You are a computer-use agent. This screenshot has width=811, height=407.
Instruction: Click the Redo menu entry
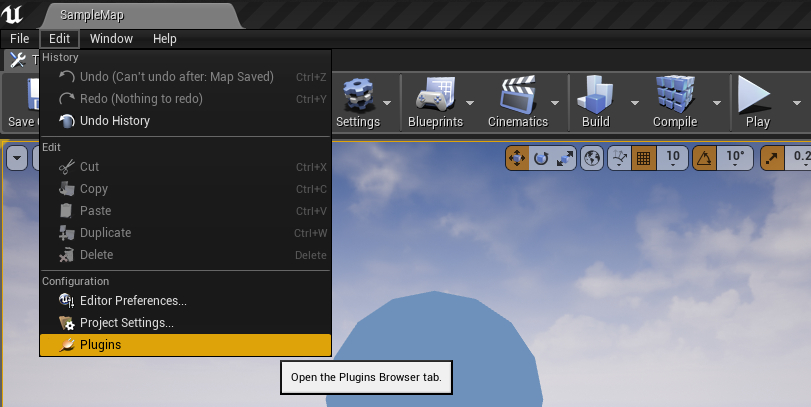click(x=185, y=99)
